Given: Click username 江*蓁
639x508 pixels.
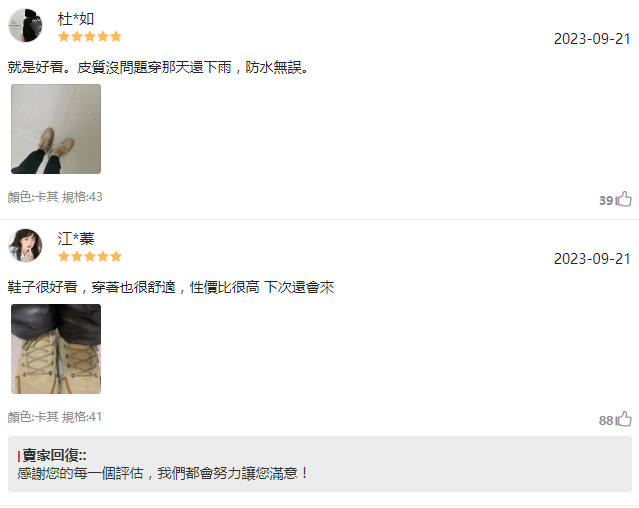Looking at the screenshot, I should tap(76, 239).
